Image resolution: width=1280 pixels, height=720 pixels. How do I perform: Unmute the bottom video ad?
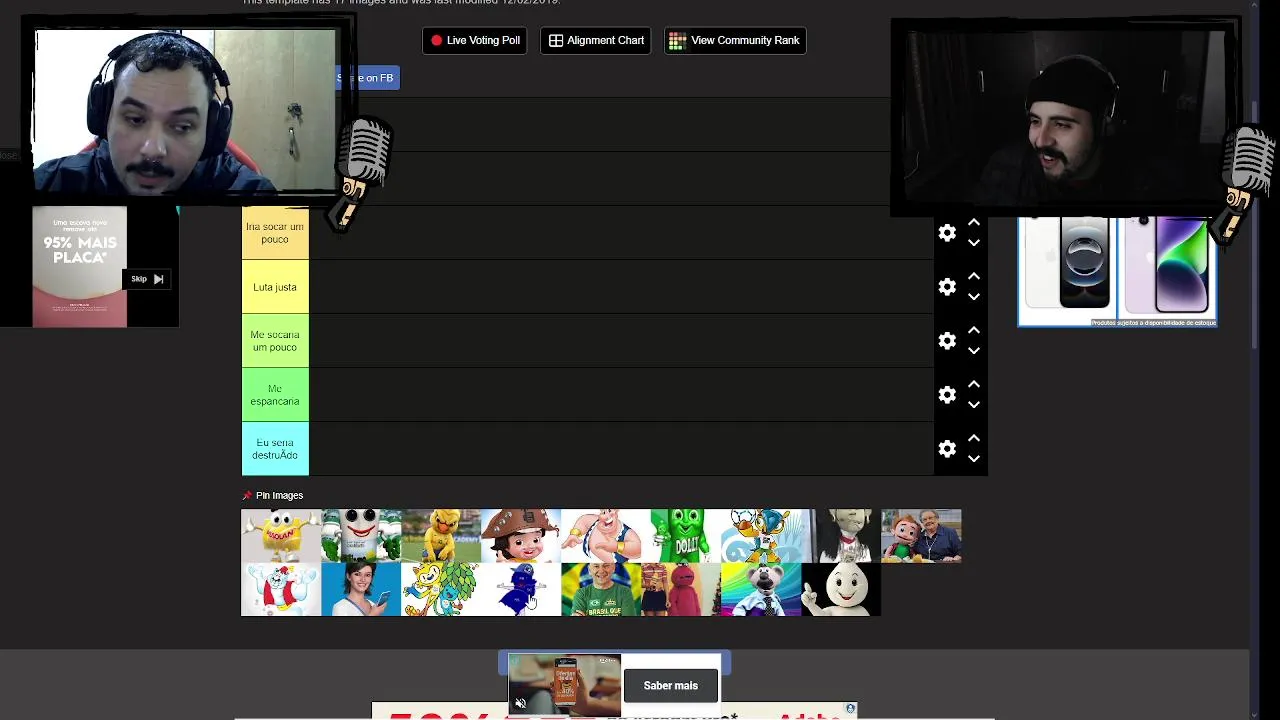[520, 704]
